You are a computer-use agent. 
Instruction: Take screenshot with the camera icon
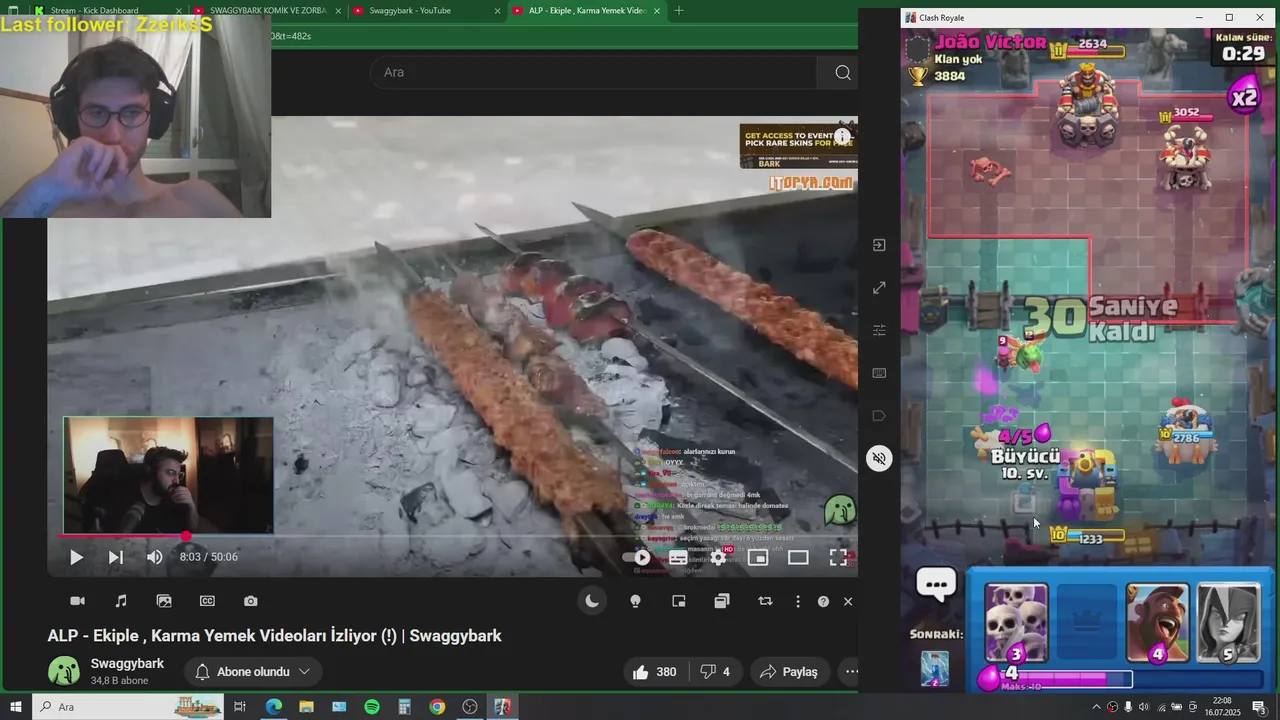[250, 601]
